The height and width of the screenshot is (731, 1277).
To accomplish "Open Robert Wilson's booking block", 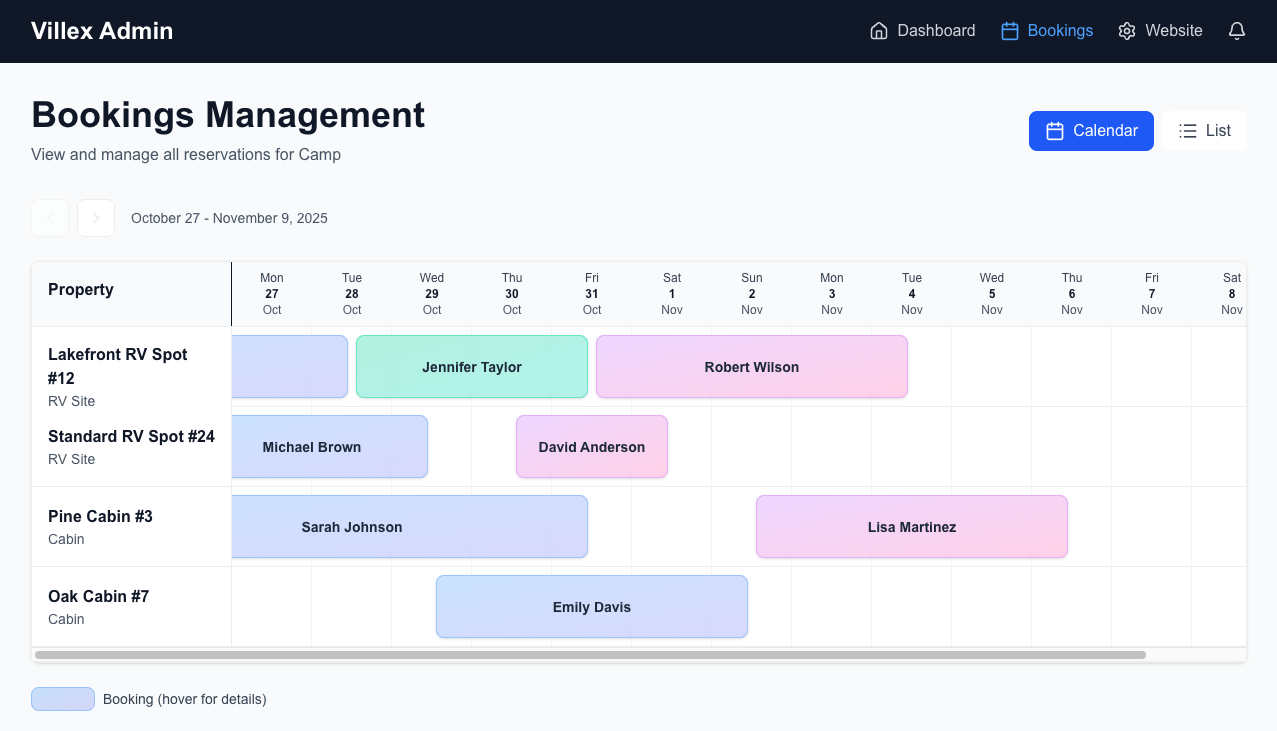I will [752, 367].
